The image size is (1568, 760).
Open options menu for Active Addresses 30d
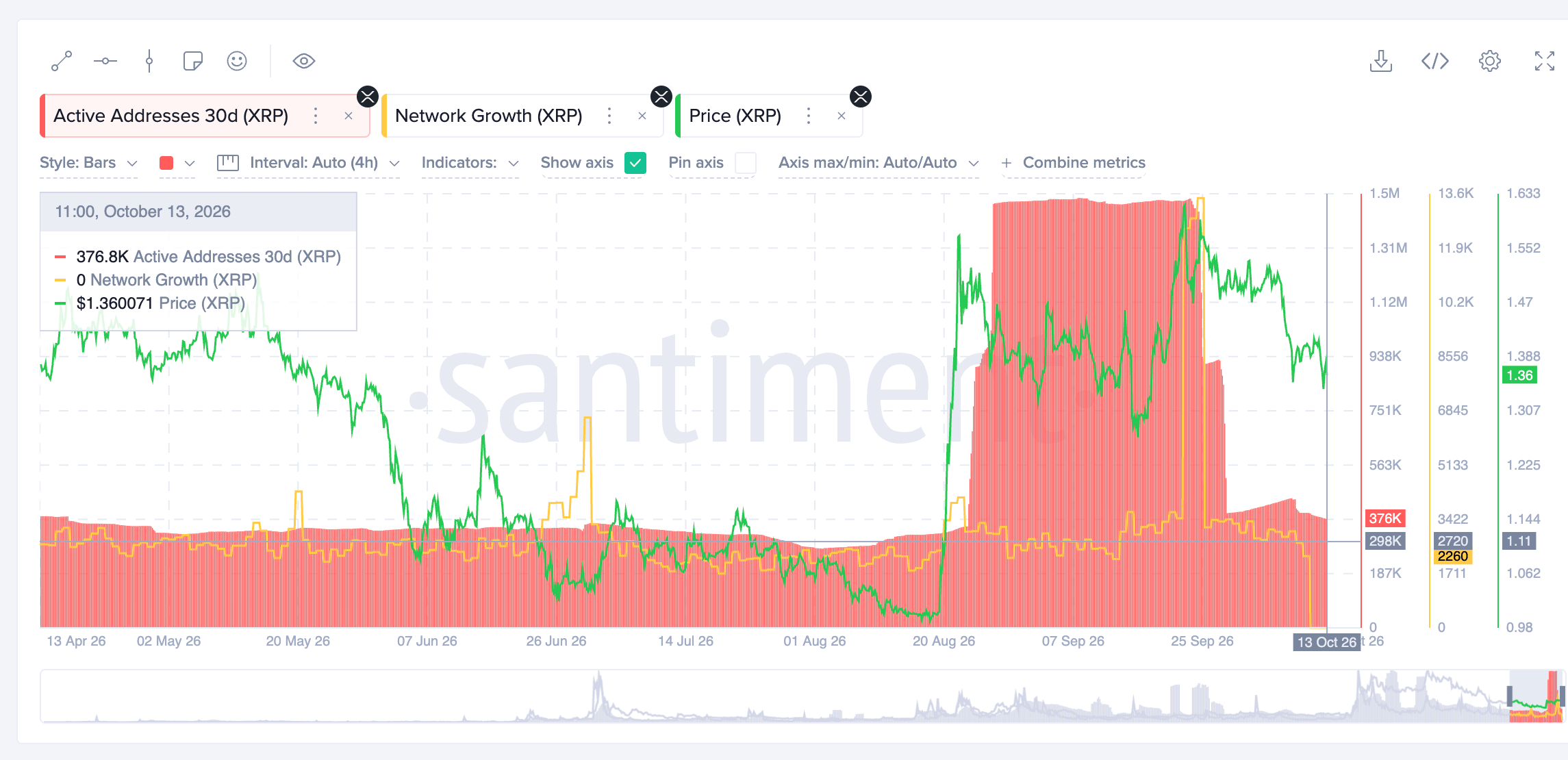click(316, 116)
